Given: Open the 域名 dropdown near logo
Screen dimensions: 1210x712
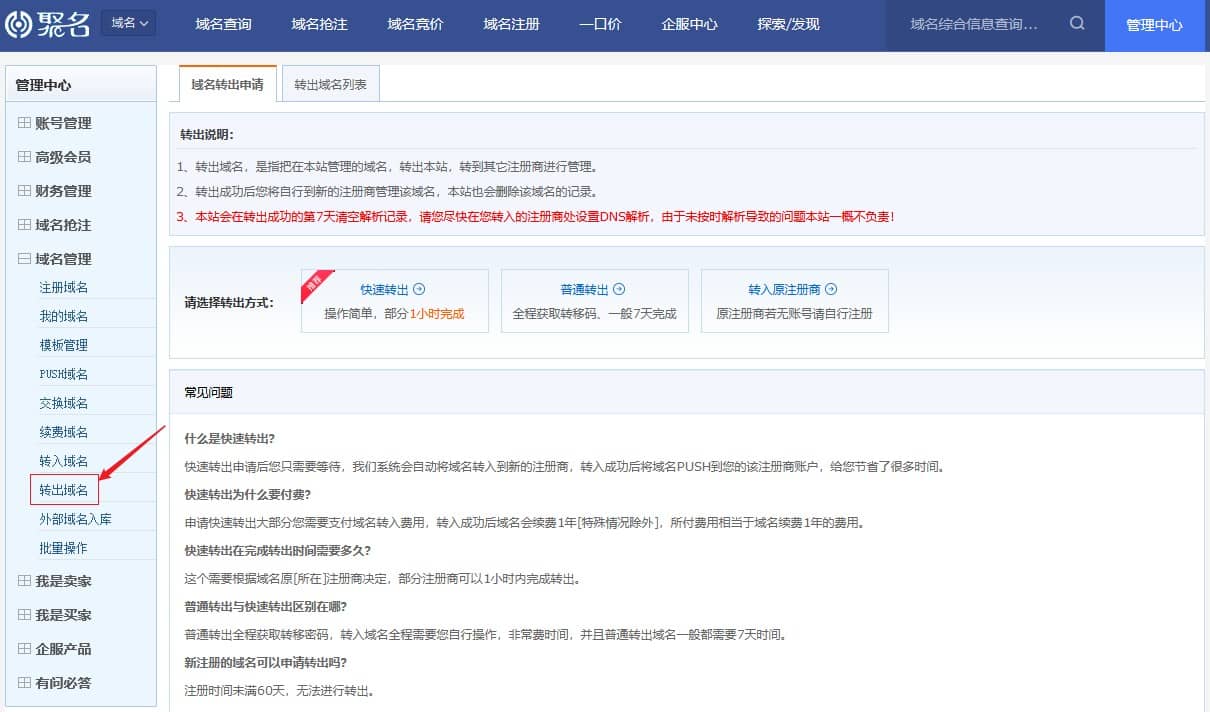Looking at the screenshot, I should 129,23.
